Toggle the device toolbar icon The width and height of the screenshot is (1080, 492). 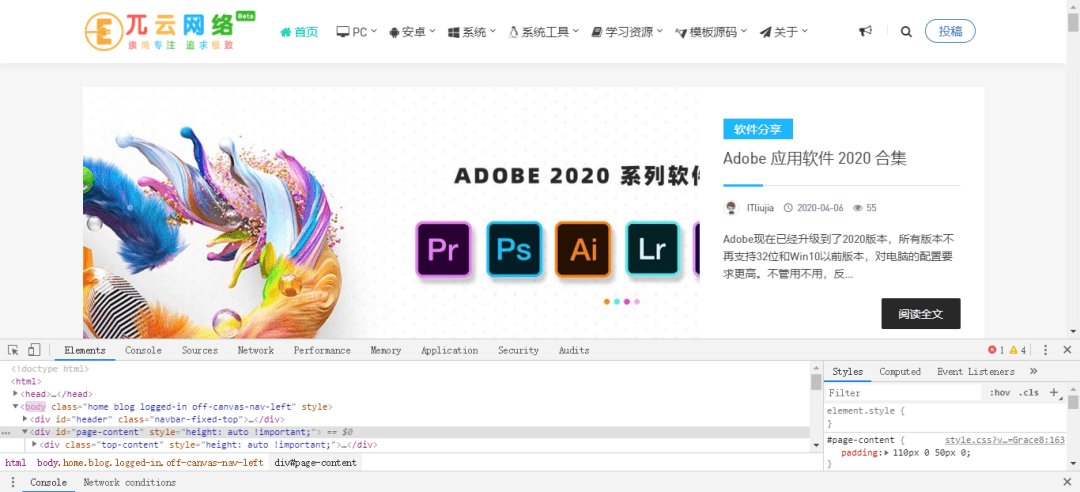click(x=34, y=350)
